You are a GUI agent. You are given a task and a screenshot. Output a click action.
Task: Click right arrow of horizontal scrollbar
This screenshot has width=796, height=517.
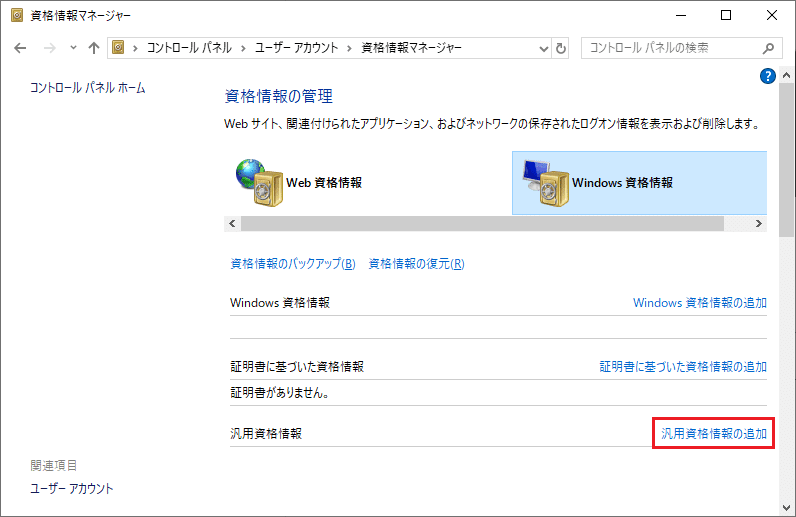[759, 223]
